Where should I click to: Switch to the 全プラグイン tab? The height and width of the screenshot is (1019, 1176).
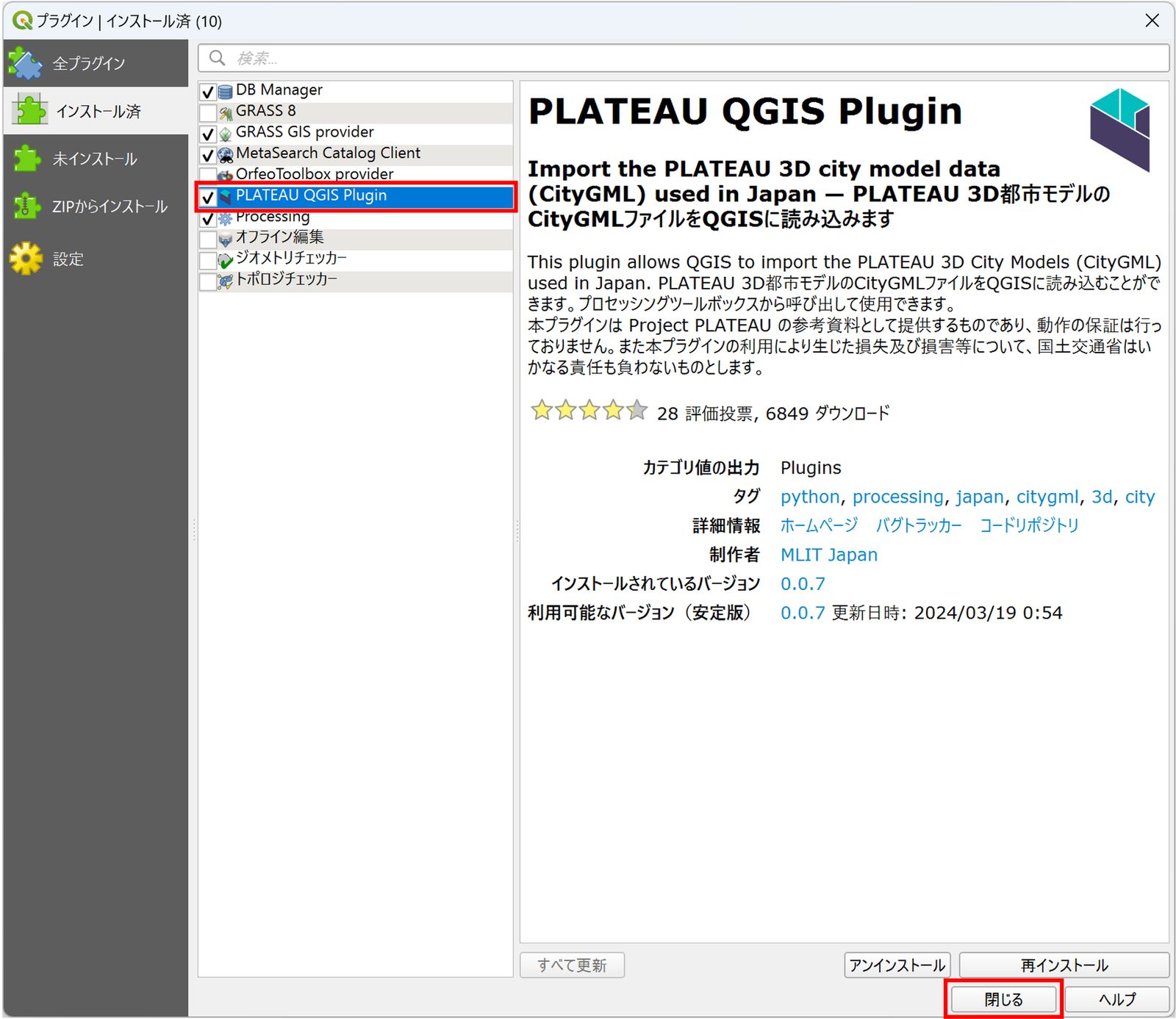click(96, 63)
